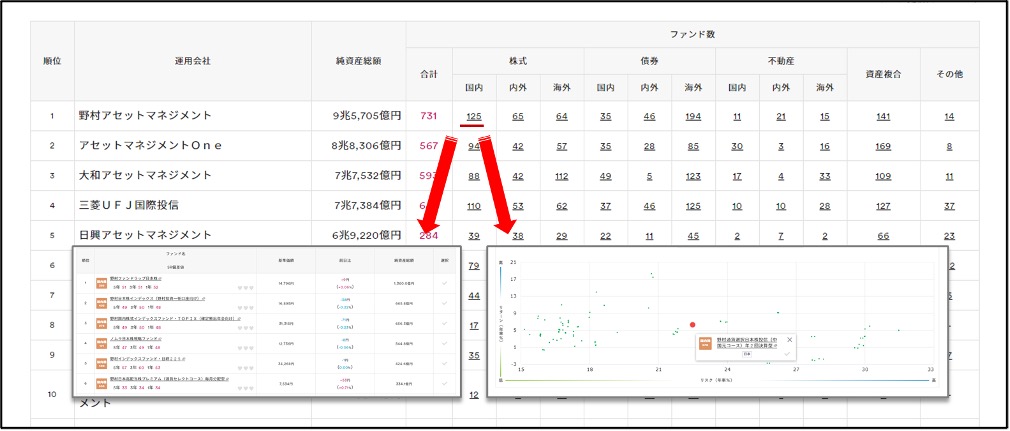Open 大和アセットマネジメント 債券 国内 count 49

605,176
